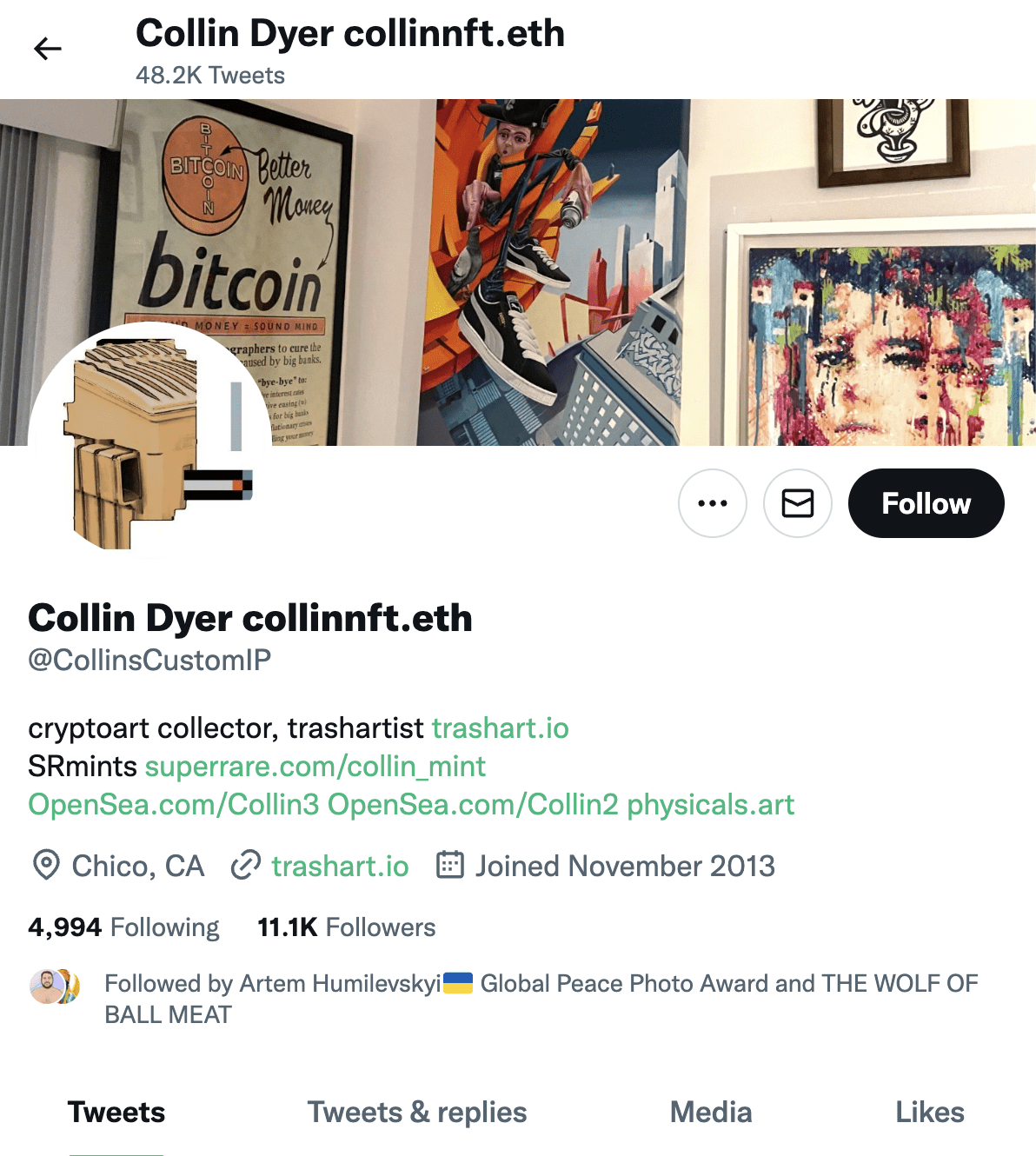Open the three-dot more options menu

713,503
